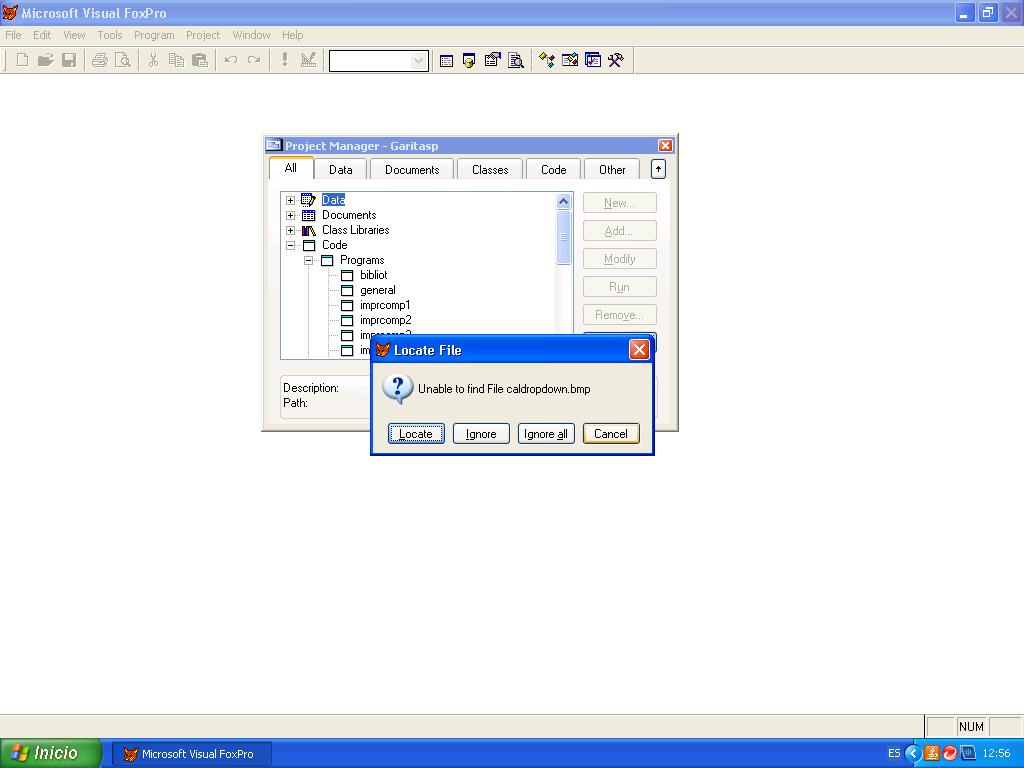Click the Redo toolbar icon
The height and width of the screenshot is (768, 1024).
pyautogui.click(x=254, y=60)
